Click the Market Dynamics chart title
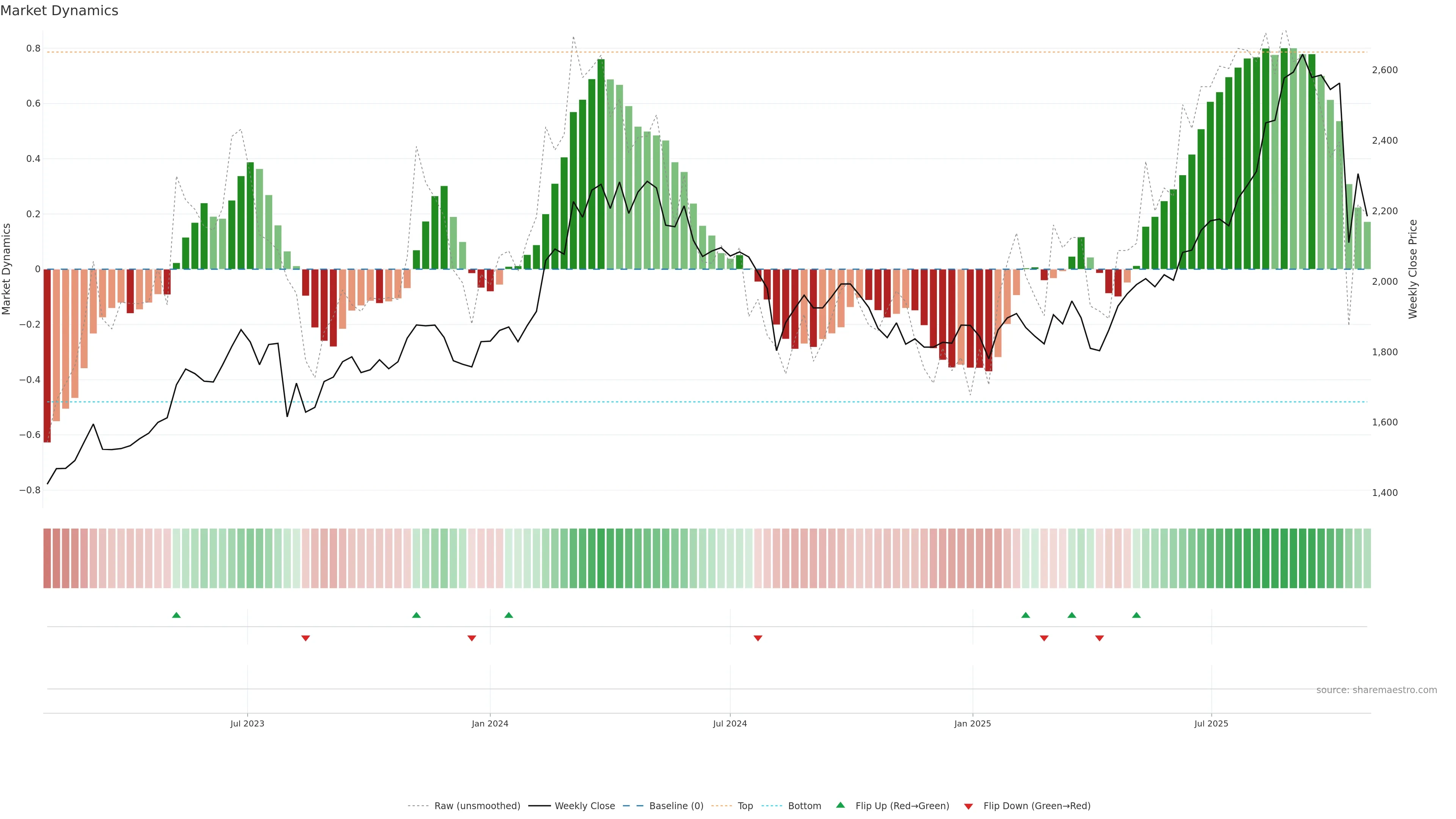The width and height of the screenshot is (1456, 819). [x=60, y=11]
